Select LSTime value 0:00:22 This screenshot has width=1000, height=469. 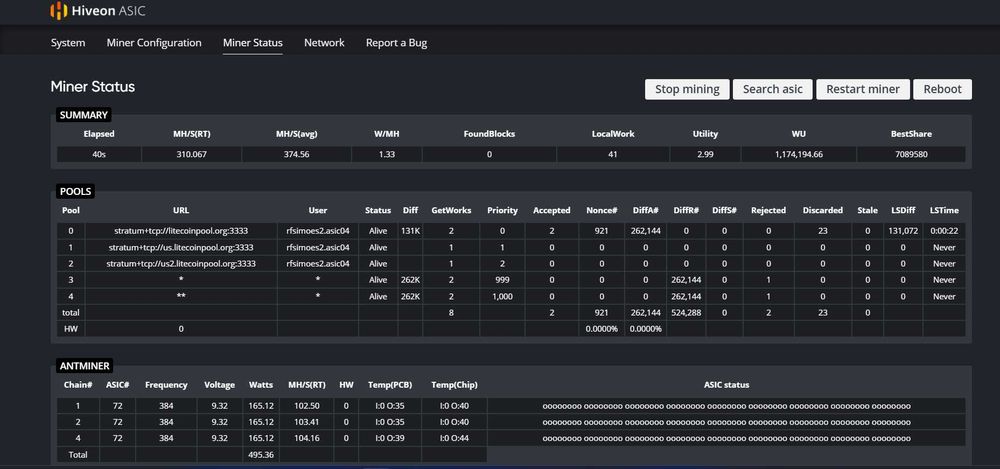point(944,231)
